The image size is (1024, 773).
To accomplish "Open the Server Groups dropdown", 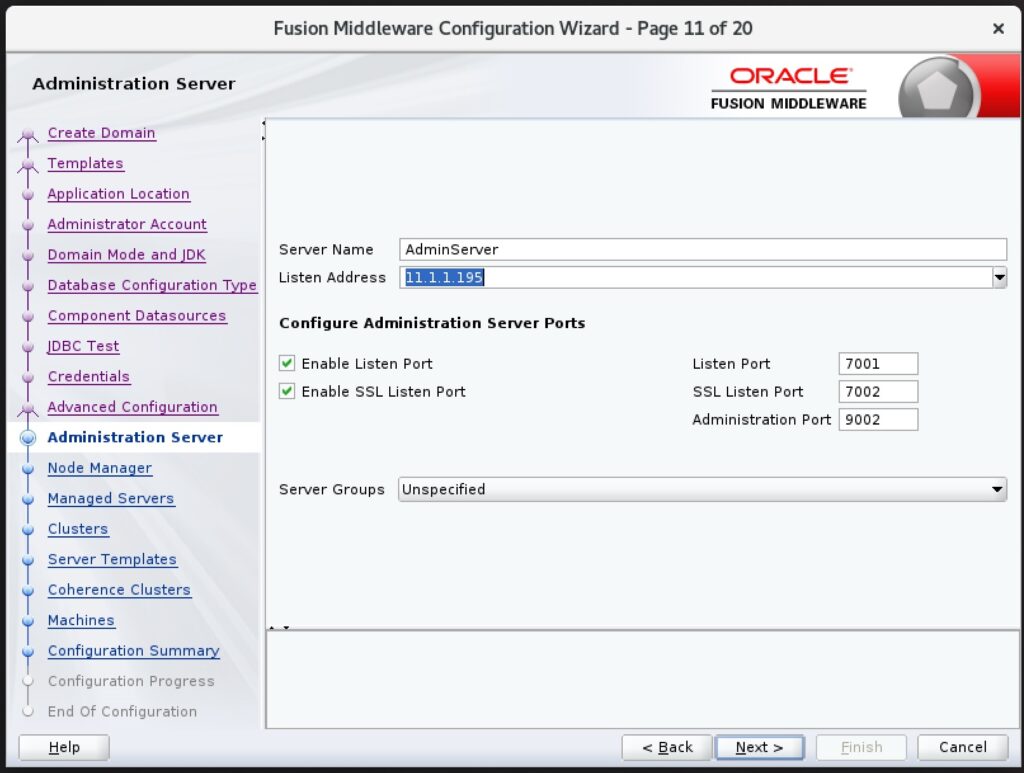I will point(702,490).
